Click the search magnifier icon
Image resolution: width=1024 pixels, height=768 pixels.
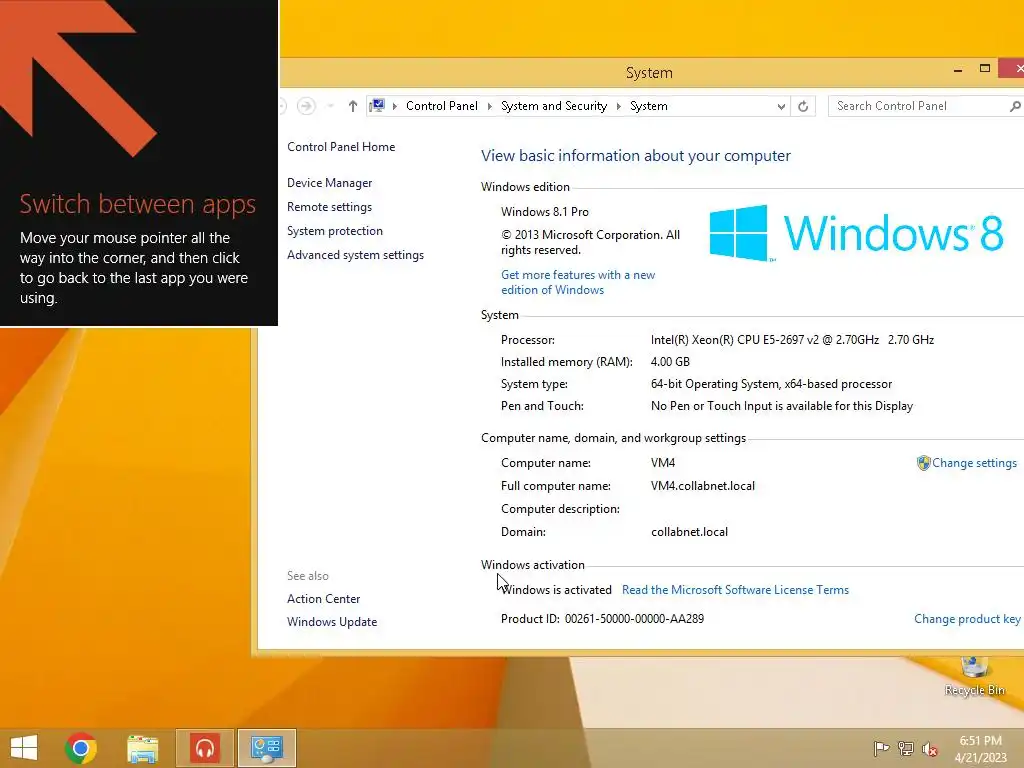pos(1014,106)
